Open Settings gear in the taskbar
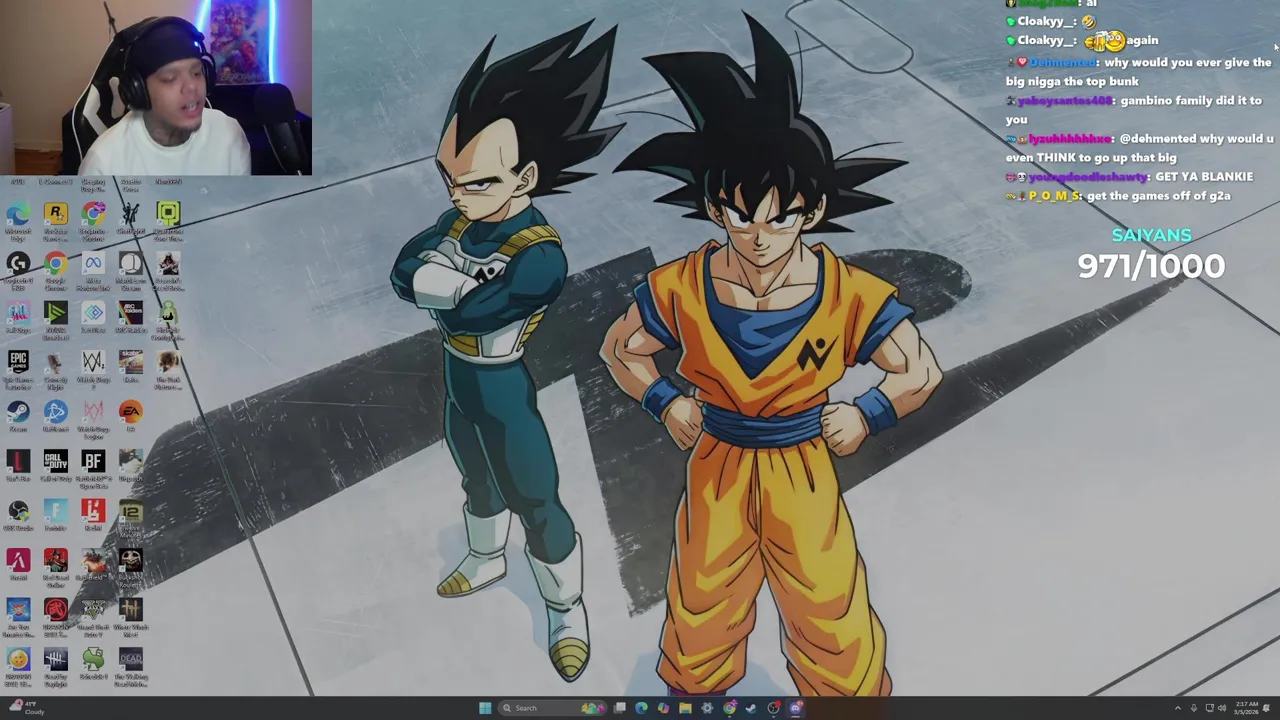Viewport: 1280px width, 720px height. click(707, 708)
